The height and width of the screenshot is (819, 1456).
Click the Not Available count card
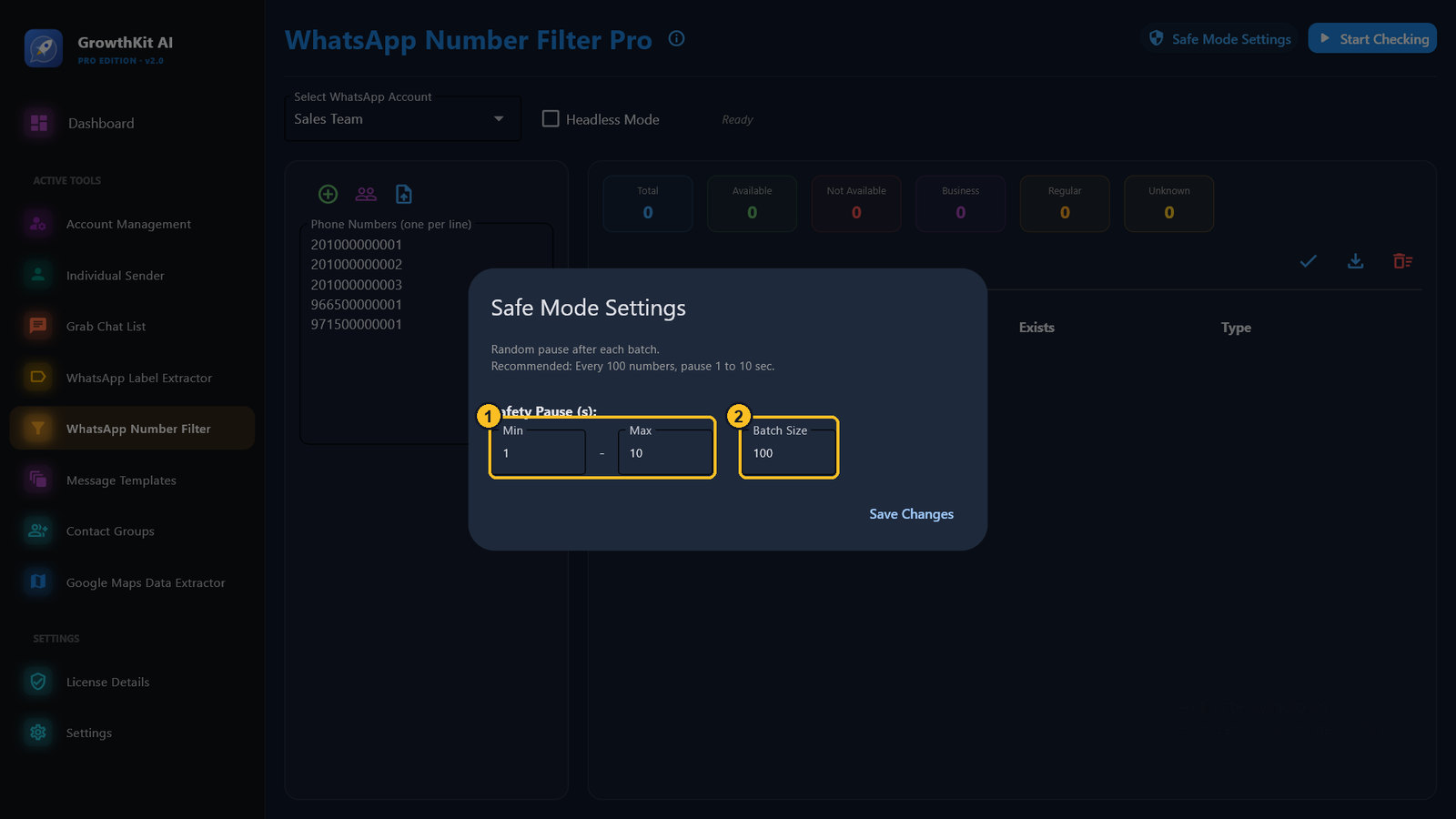pos(856,204)
